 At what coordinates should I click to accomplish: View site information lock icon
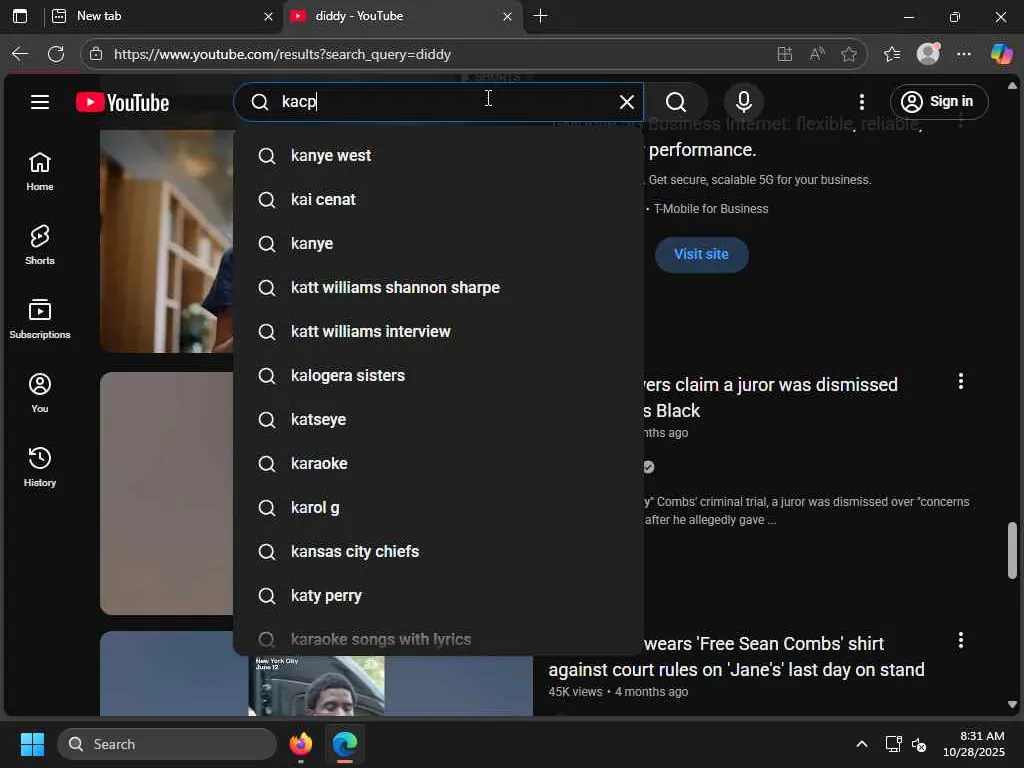coord(96,54)
